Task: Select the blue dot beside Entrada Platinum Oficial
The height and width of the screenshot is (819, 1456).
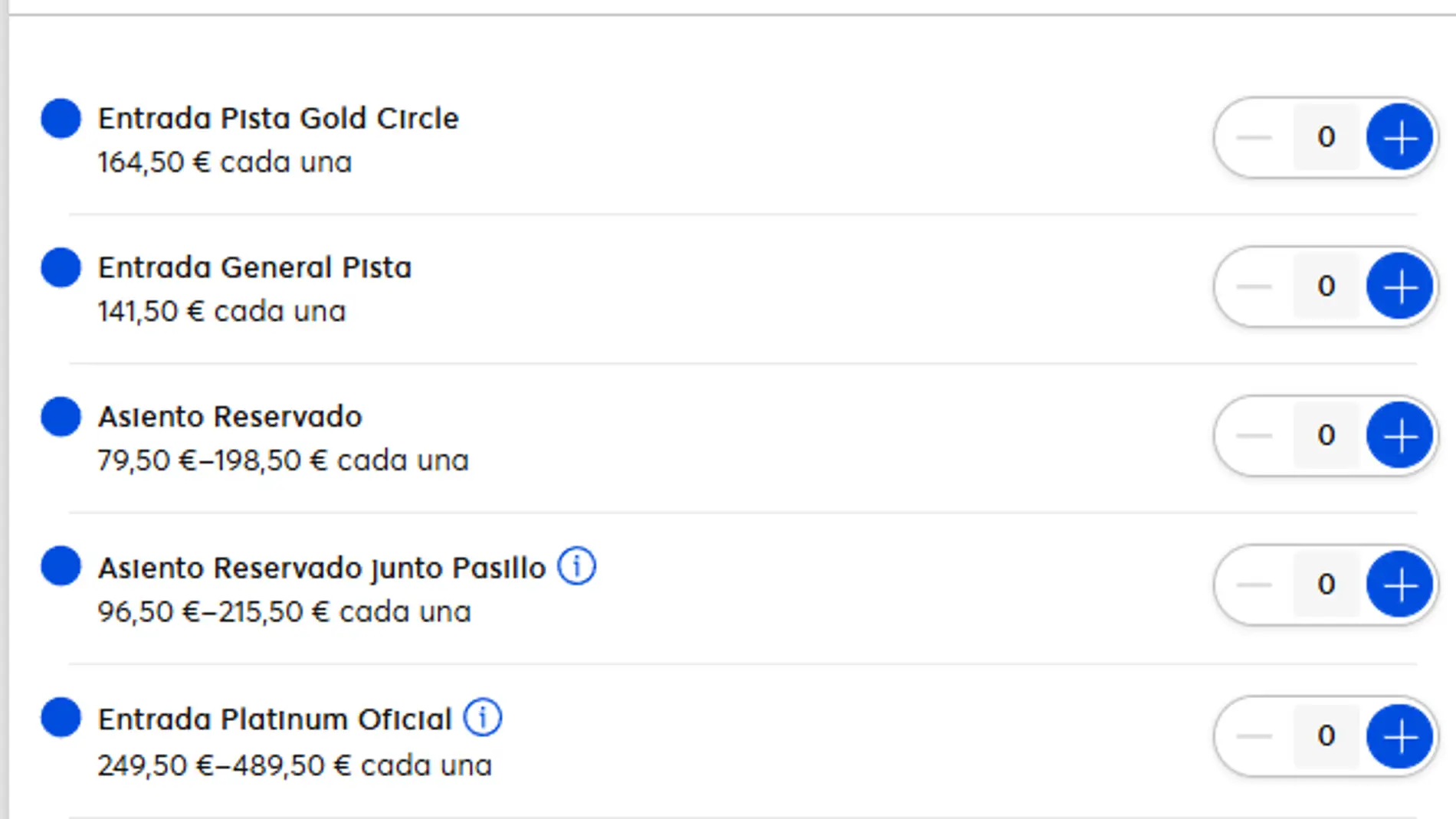Action: click(61, 719)
